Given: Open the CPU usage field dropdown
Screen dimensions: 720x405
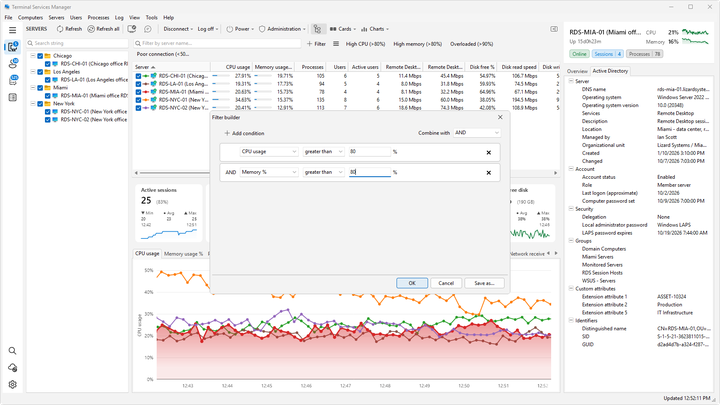Looking at the screenshot, I should coord(269,152).
